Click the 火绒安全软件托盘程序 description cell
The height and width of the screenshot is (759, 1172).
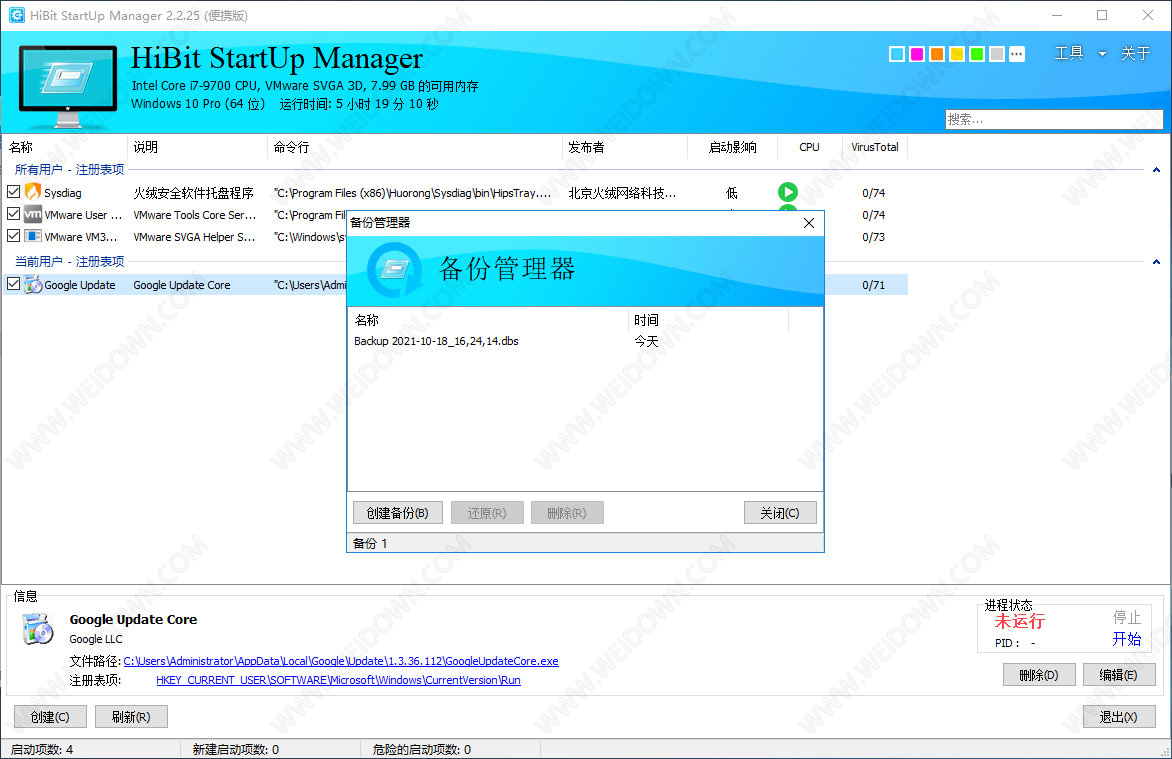(194, 193)
